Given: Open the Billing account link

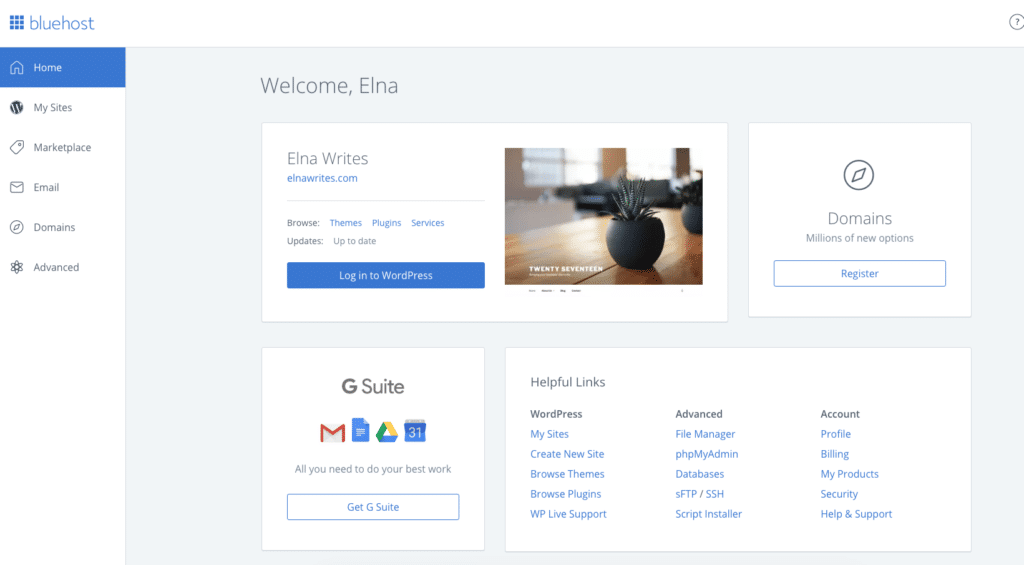Looking at the screenshot, I should point(835,454).
